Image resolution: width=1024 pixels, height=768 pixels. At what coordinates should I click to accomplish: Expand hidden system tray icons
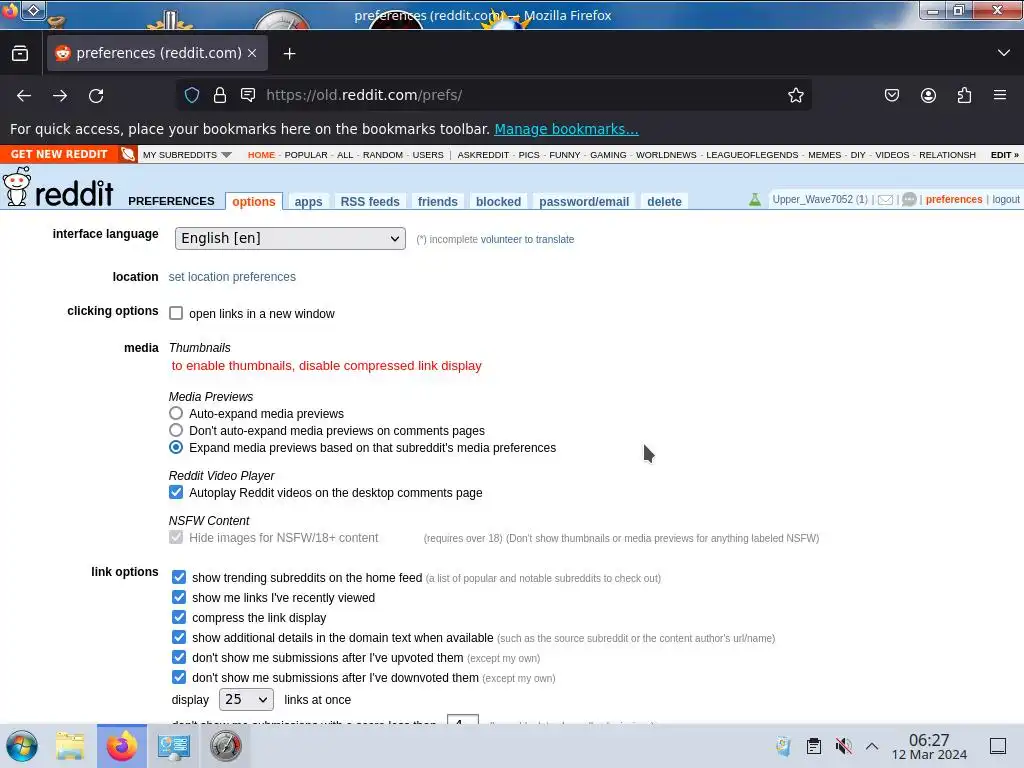(x=872, y=746)
